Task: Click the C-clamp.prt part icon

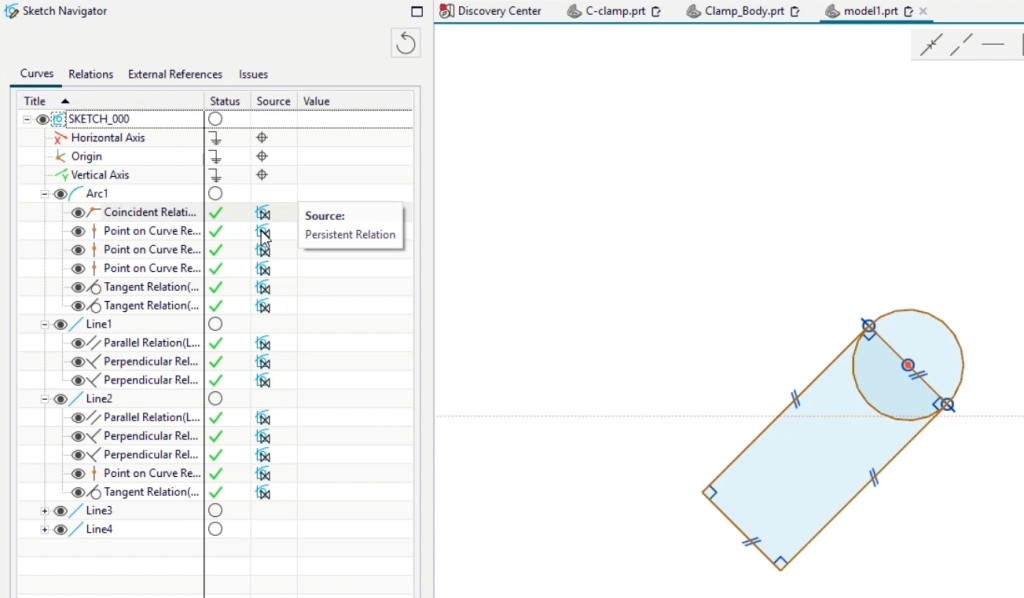Action: pos(574,11)
